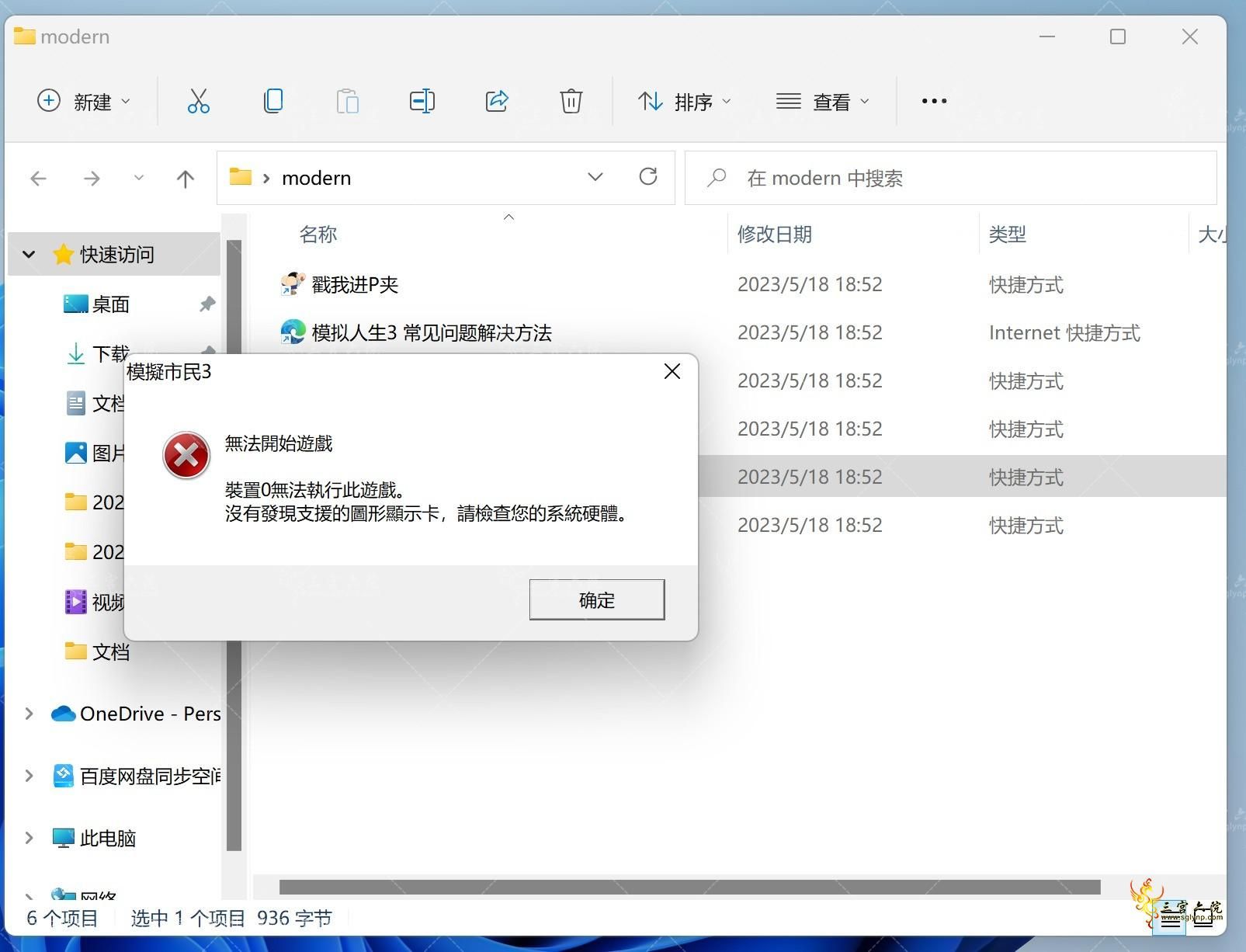Click the Paste clipboard icon
Screen dimensions: 1246x952
(347, 101)
